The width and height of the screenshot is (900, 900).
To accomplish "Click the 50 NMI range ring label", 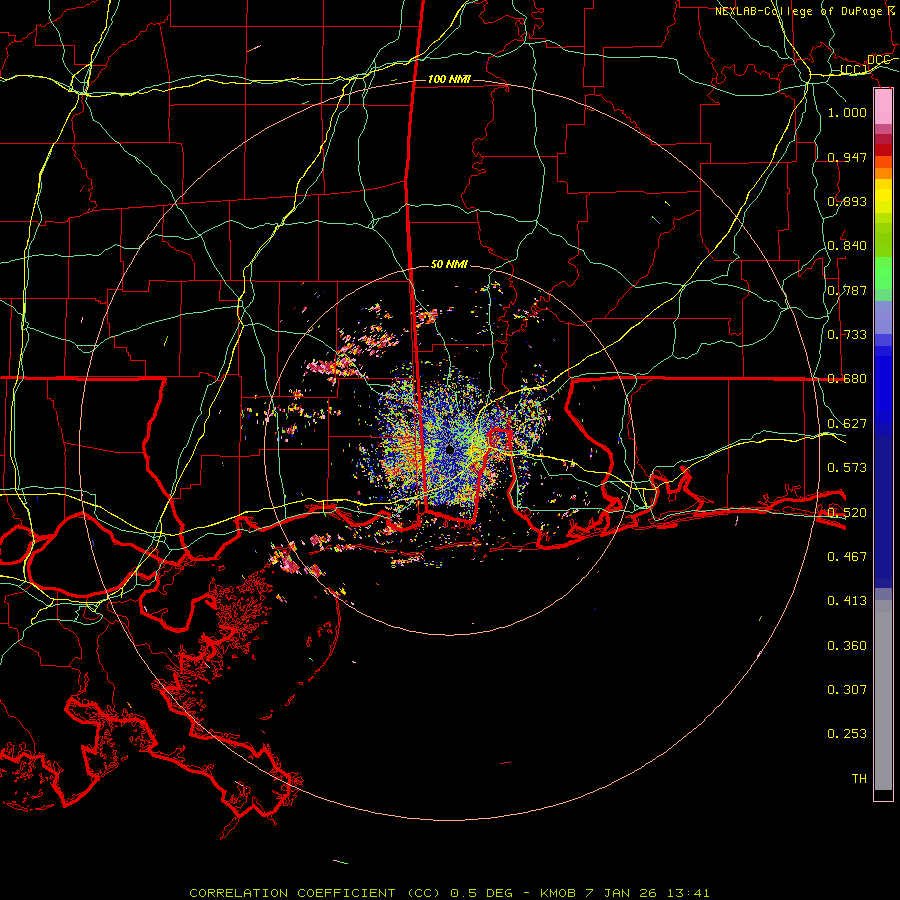I will pos(449,264).
